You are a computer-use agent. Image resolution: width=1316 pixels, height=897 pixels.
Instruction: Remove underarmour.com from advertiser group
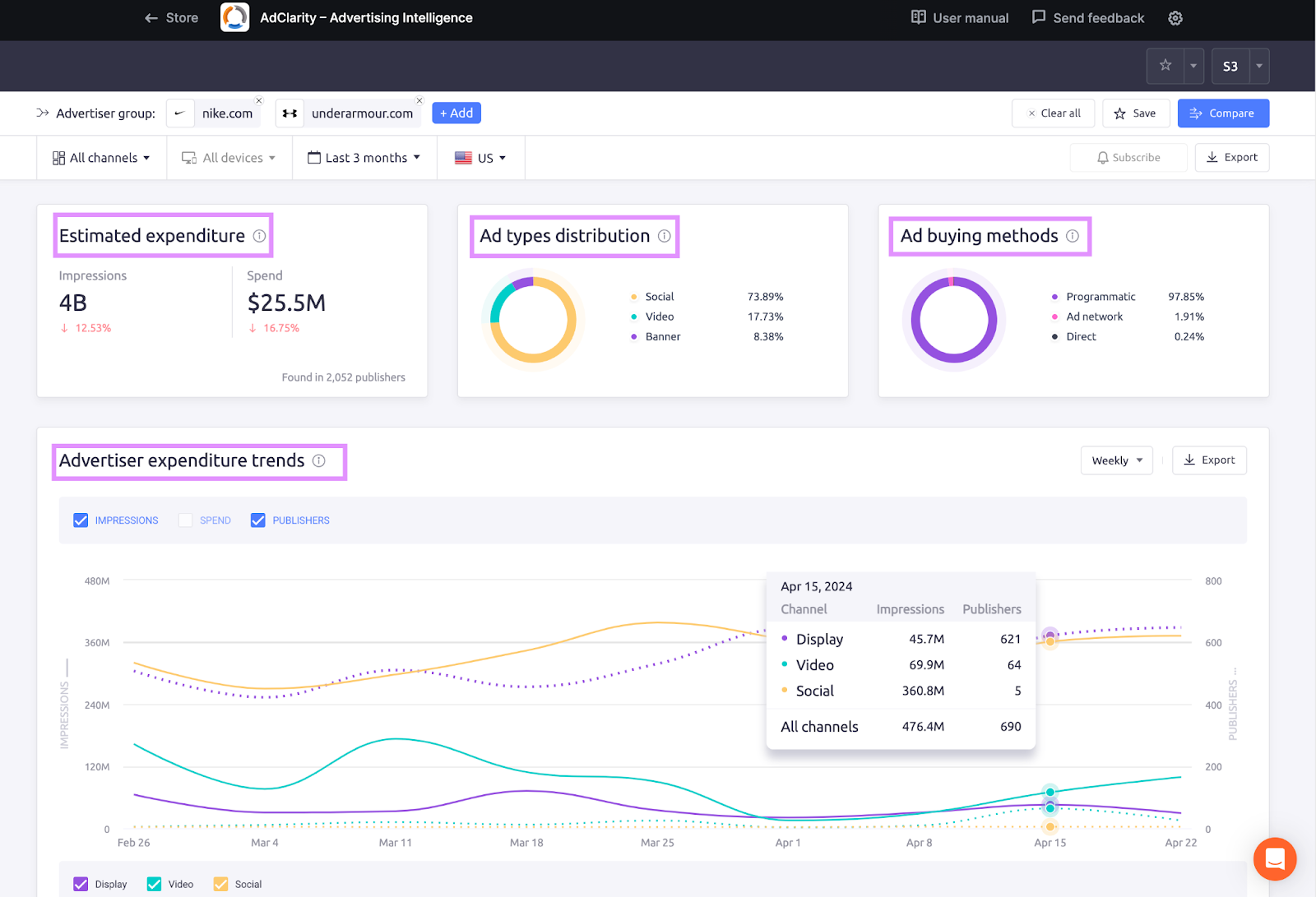coord(419,100)
